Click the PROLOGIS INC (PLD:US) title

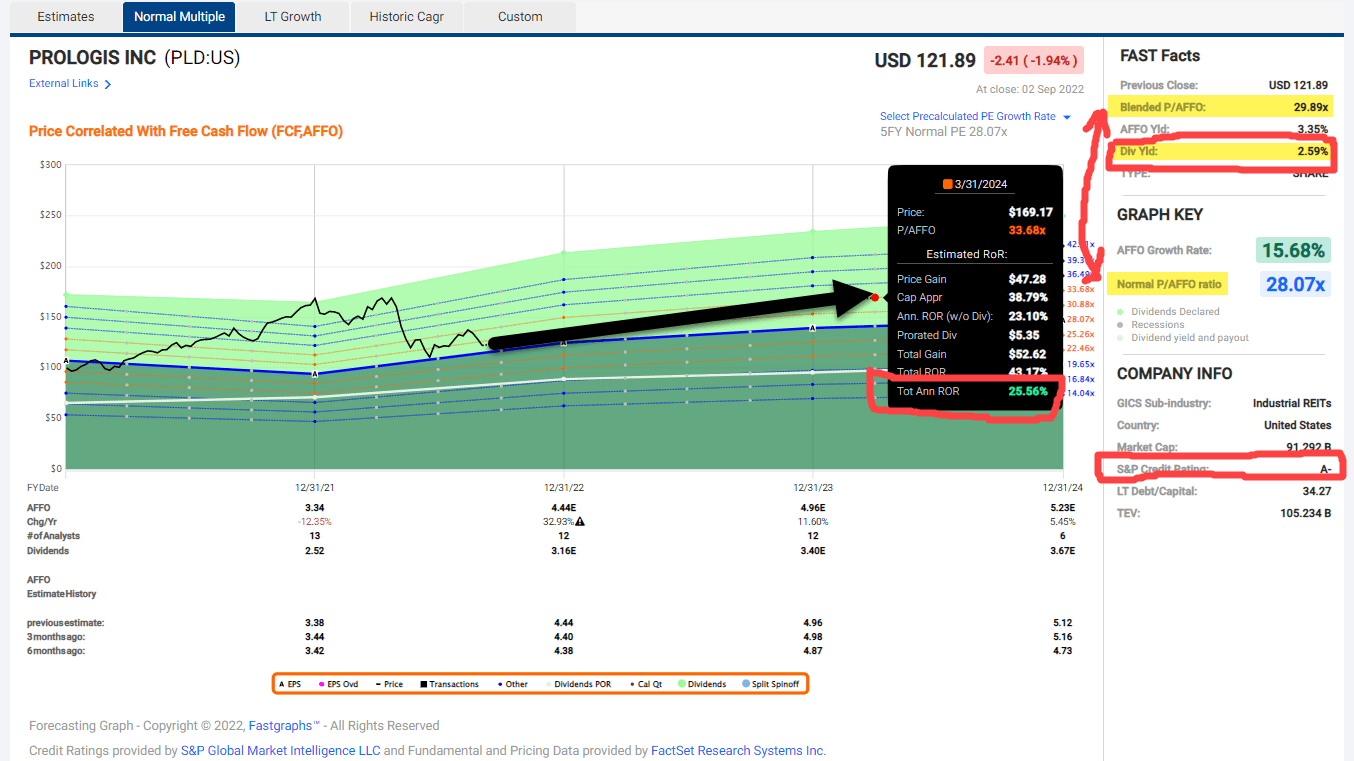135,58
